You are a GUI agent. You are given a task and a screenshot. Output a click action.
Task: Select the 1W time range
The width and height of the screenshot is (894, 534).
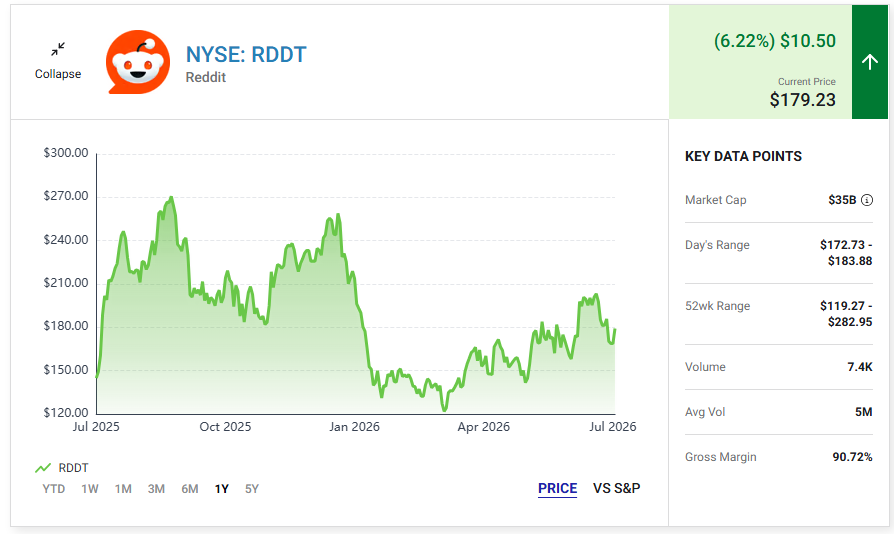coord(90,489)
